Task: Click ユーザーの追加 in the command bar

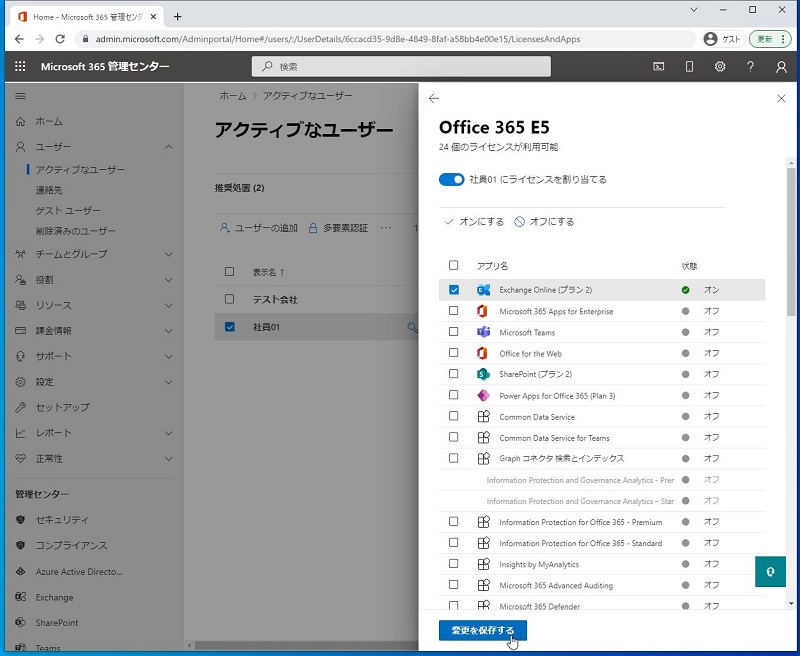Action: point(259,228)
